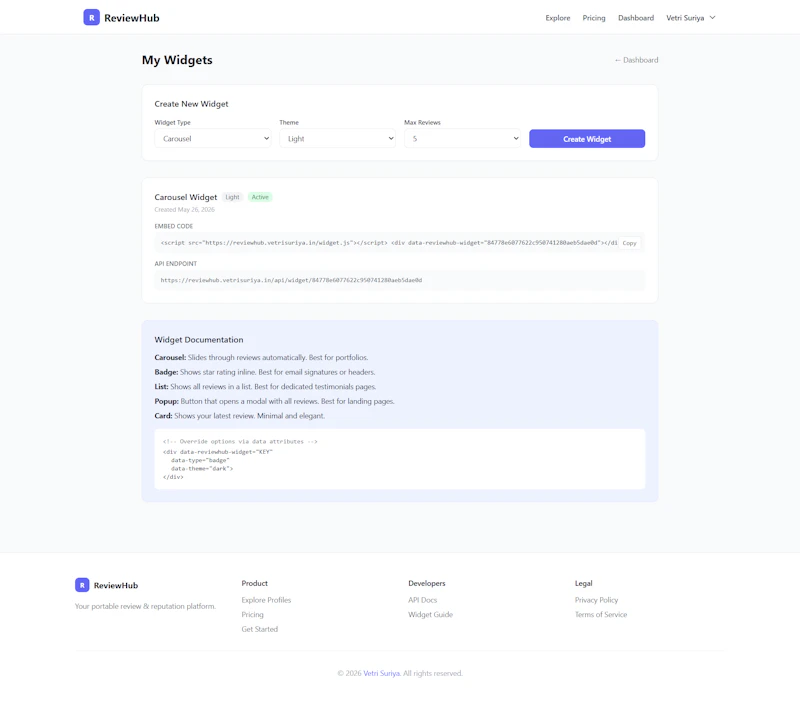
Task: Click the 'Badge:' documentation line
Action: (265, 372)
